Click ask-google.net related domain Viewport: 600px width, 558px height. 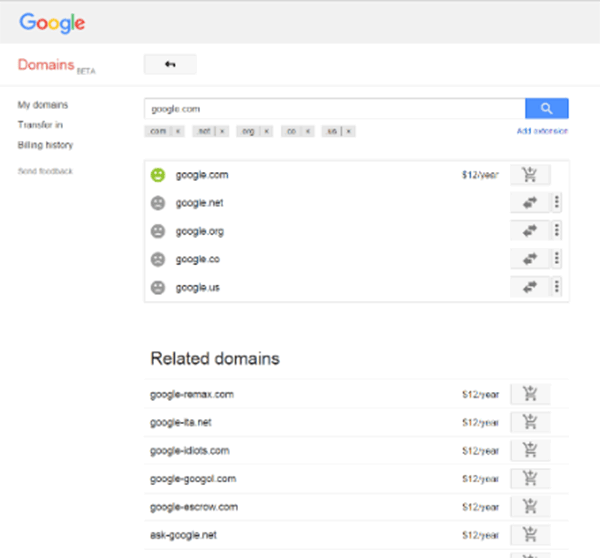[x=183, y=535]
